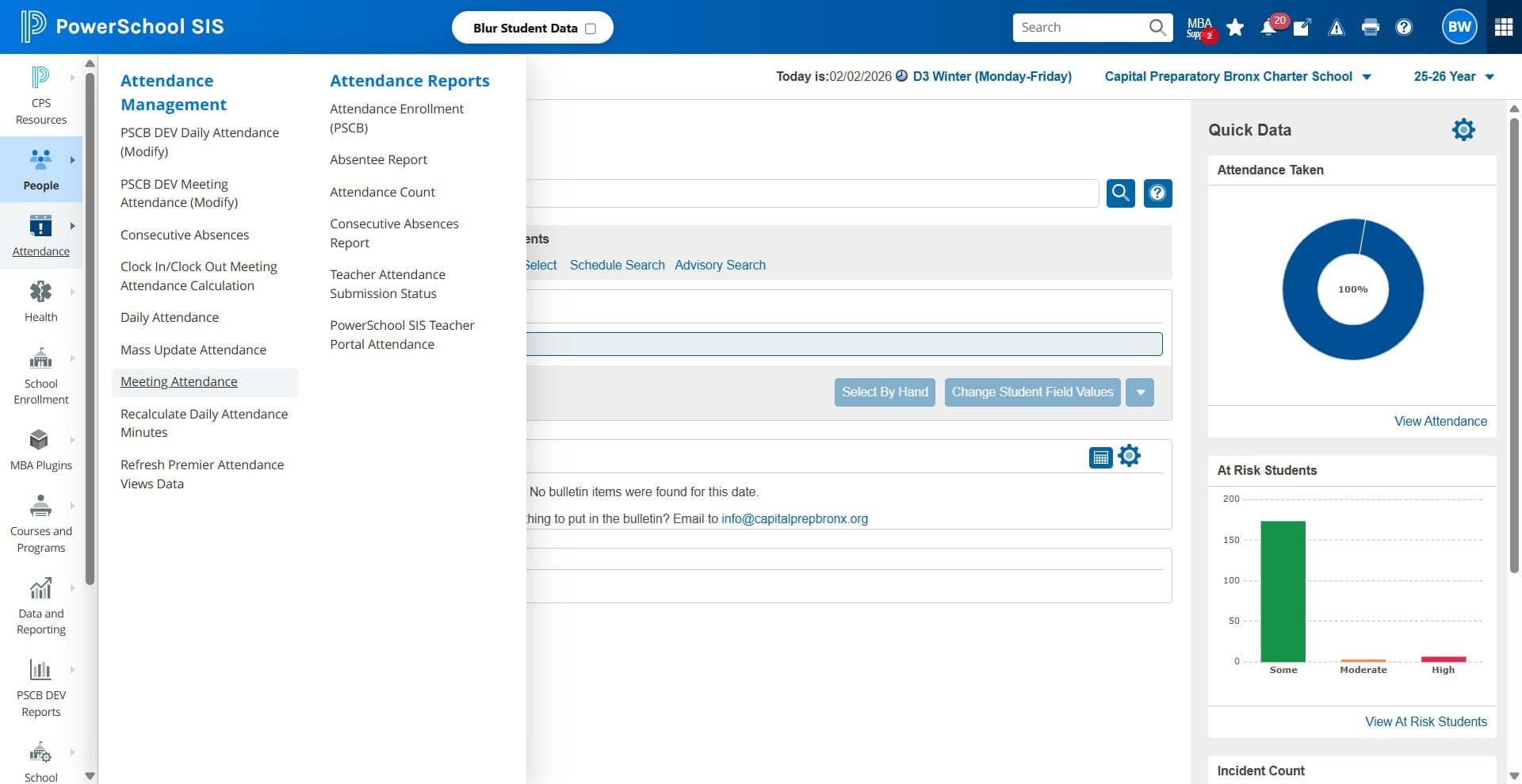Screen dimensions: 1522x784
Task: Open PSCB DEV Daily Attendance (Modify)
Action: (200, 142)
